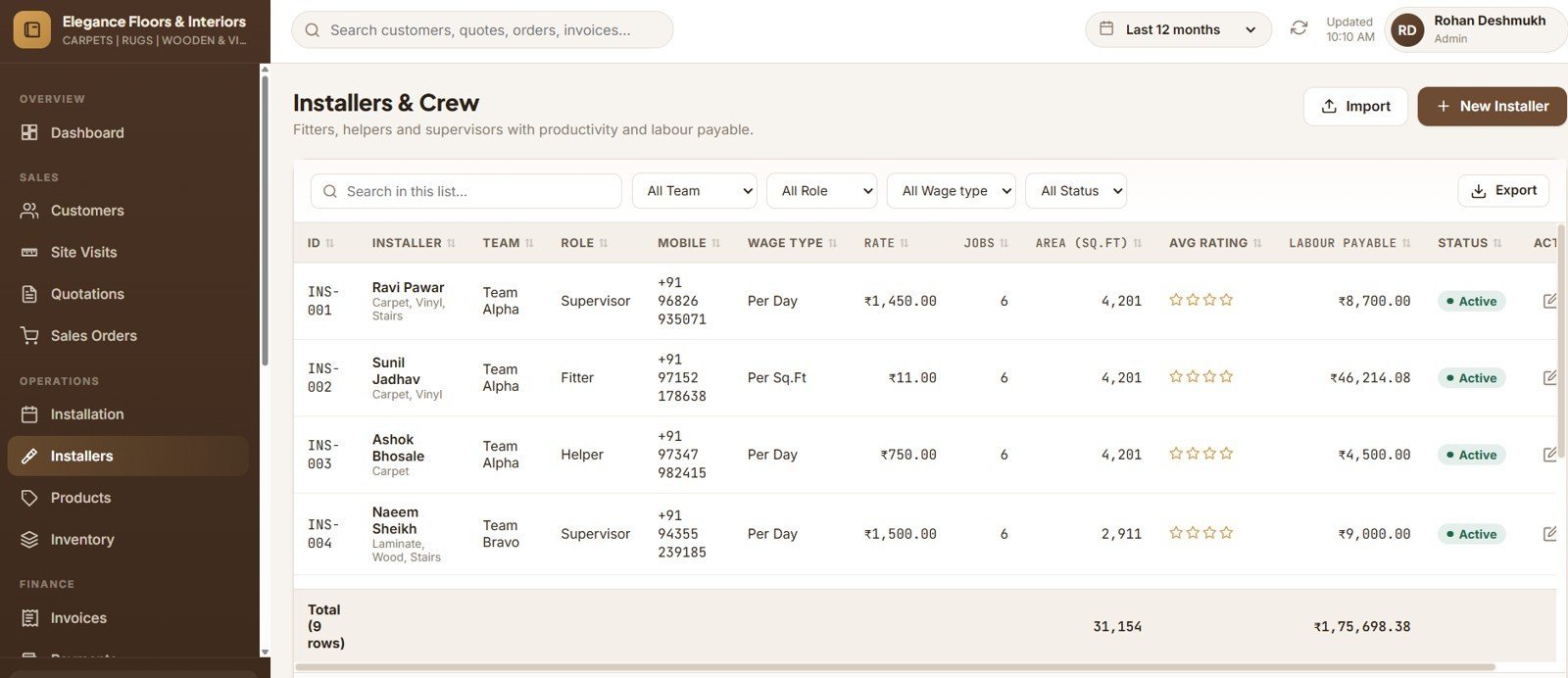Expand the All Wage type dropdown

coord(952,191)
